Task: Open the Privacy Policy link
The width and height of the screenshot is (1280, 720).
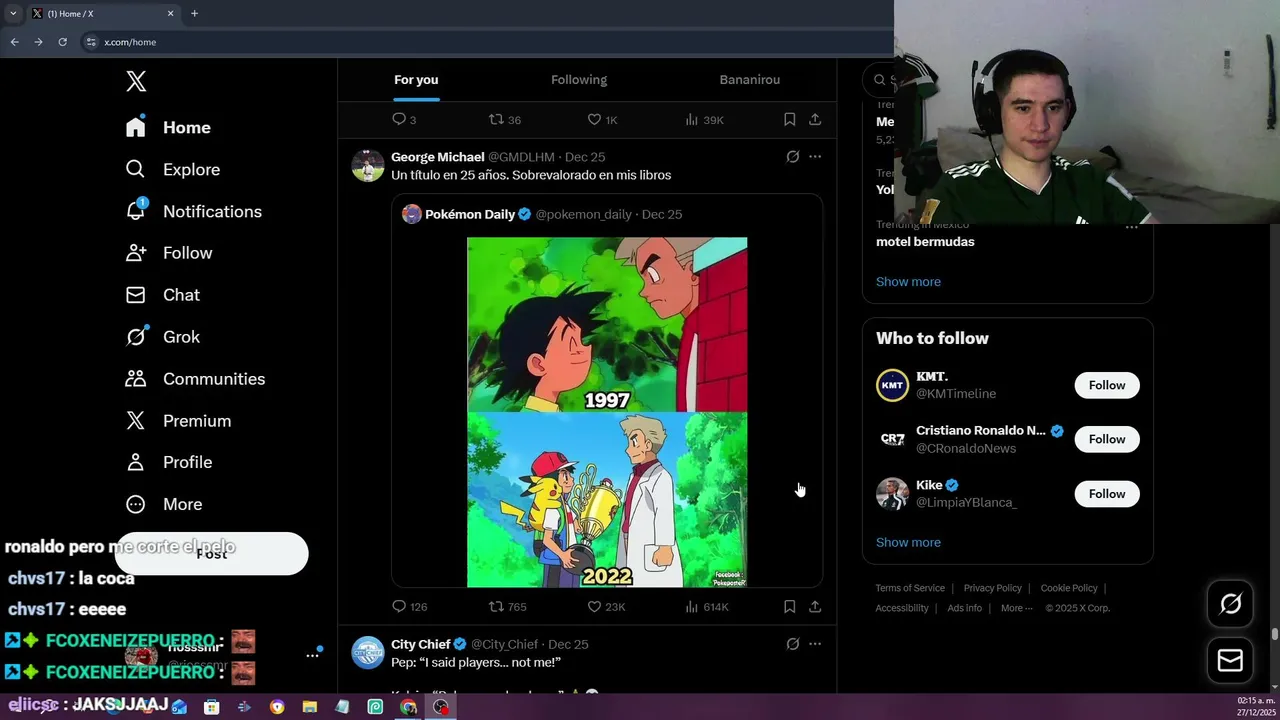Action: (992, 588)
